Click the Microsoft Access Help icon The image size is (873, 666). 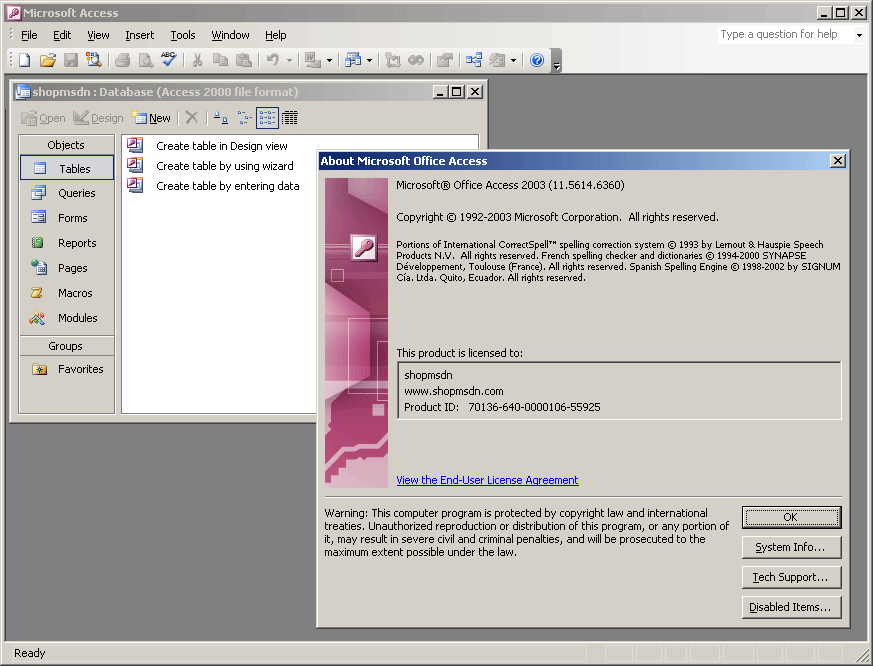point(537,60)
